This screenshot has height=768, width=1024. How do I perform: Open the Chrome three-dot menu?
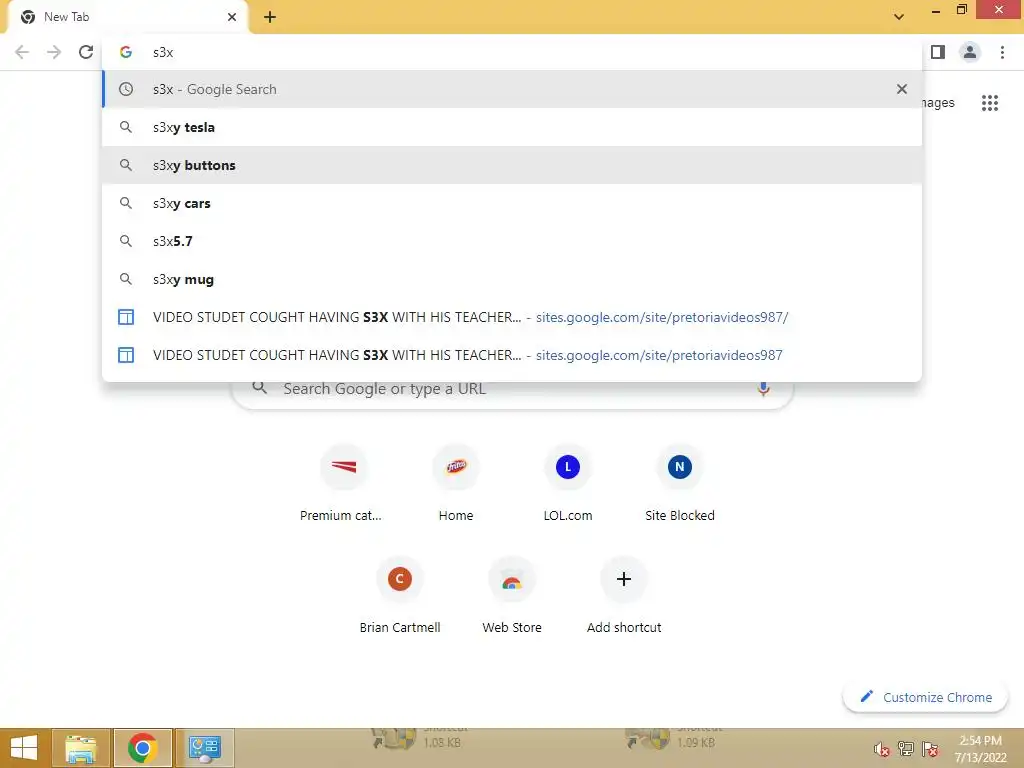coord(1002,52)
